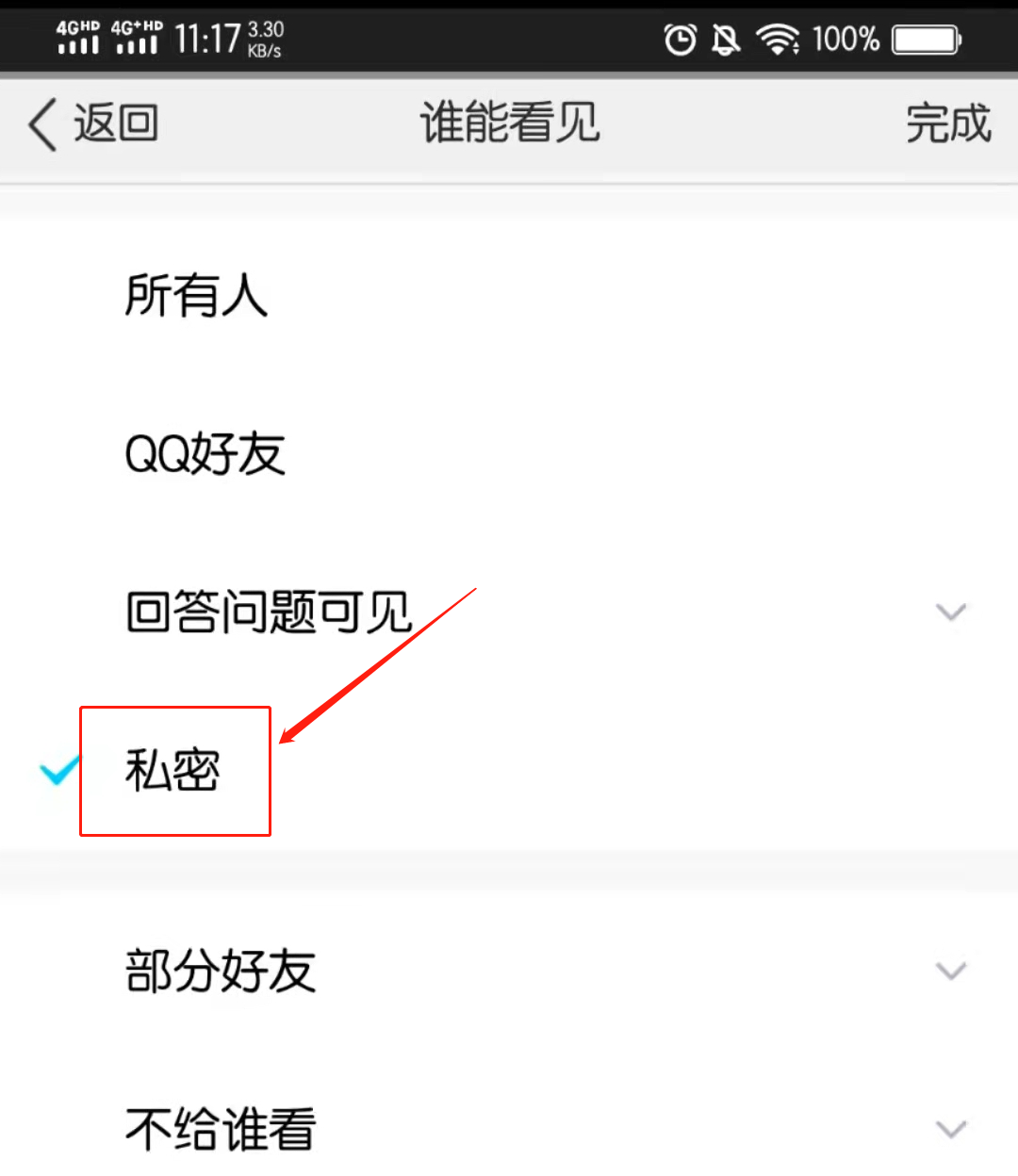Tap the blue checkmark beside 私密
The width and height of the screenshot is (1018, 1176).
(x=58, y=771)
